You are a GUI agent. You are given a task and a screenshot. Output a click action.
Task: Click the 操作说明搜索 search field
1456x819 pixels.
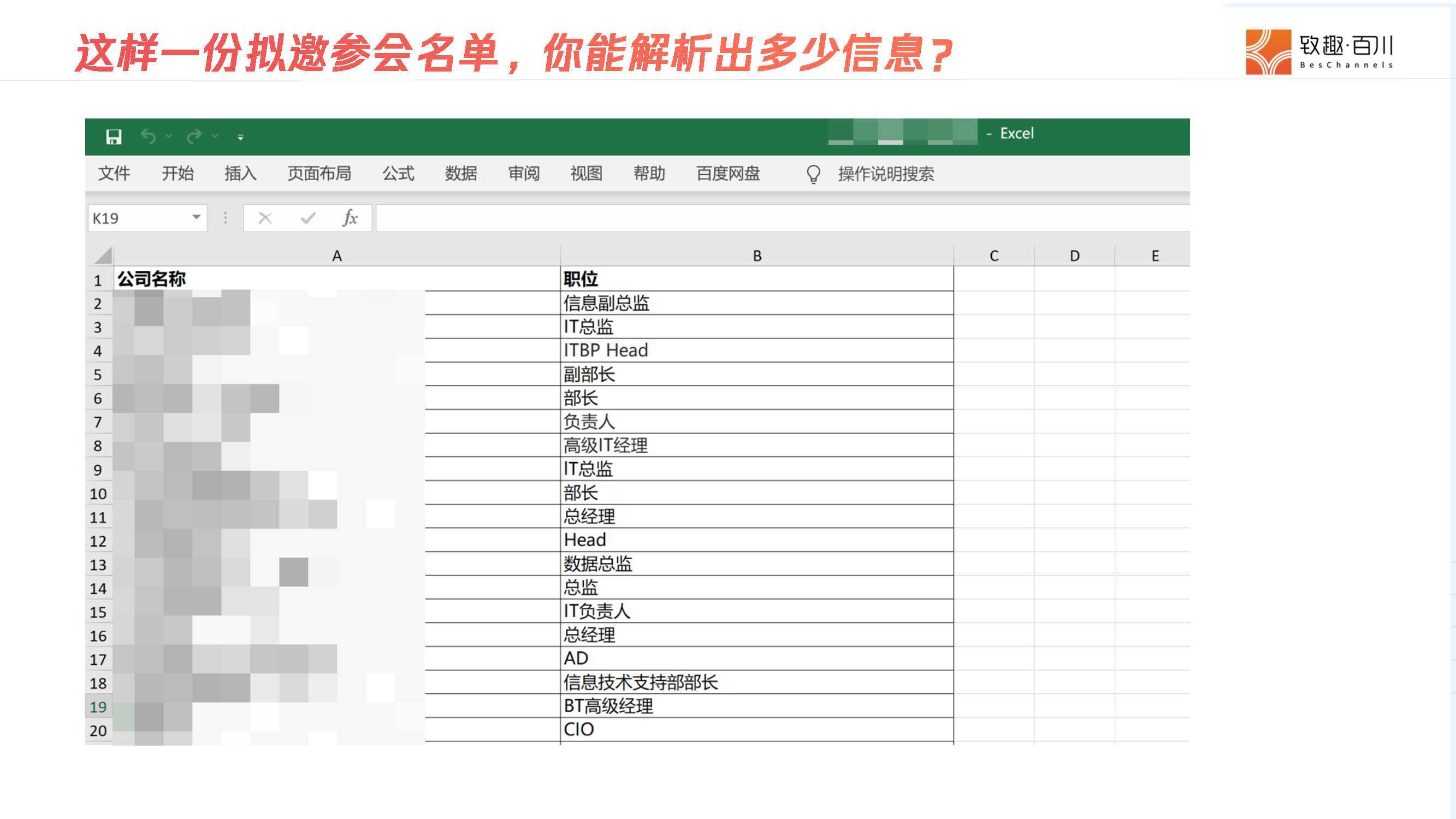pos(886,174)
